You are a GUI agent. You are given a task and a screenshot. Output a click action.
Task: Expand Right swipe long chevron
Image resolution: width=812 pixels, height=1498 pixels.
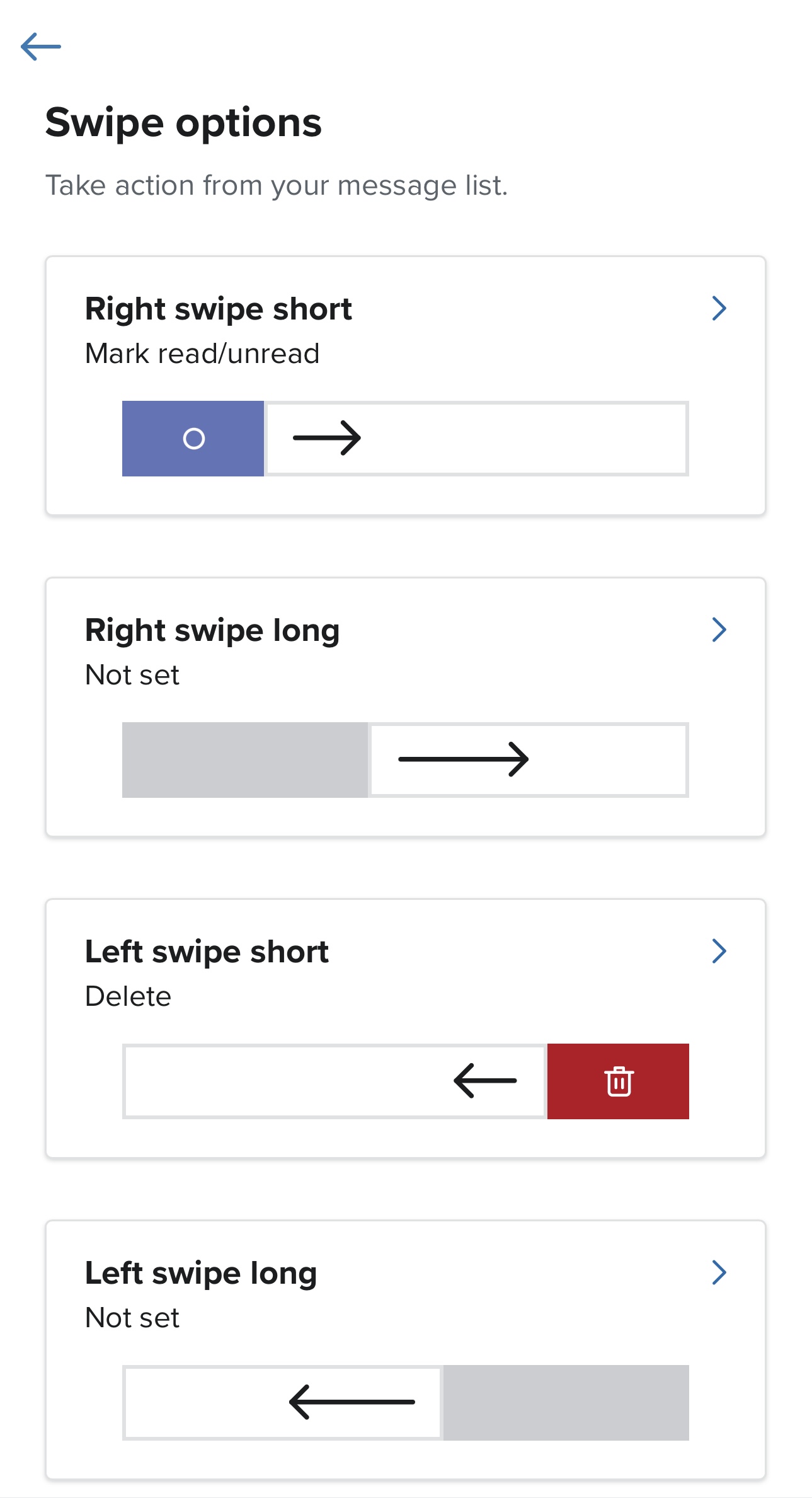tap(719, 630)
